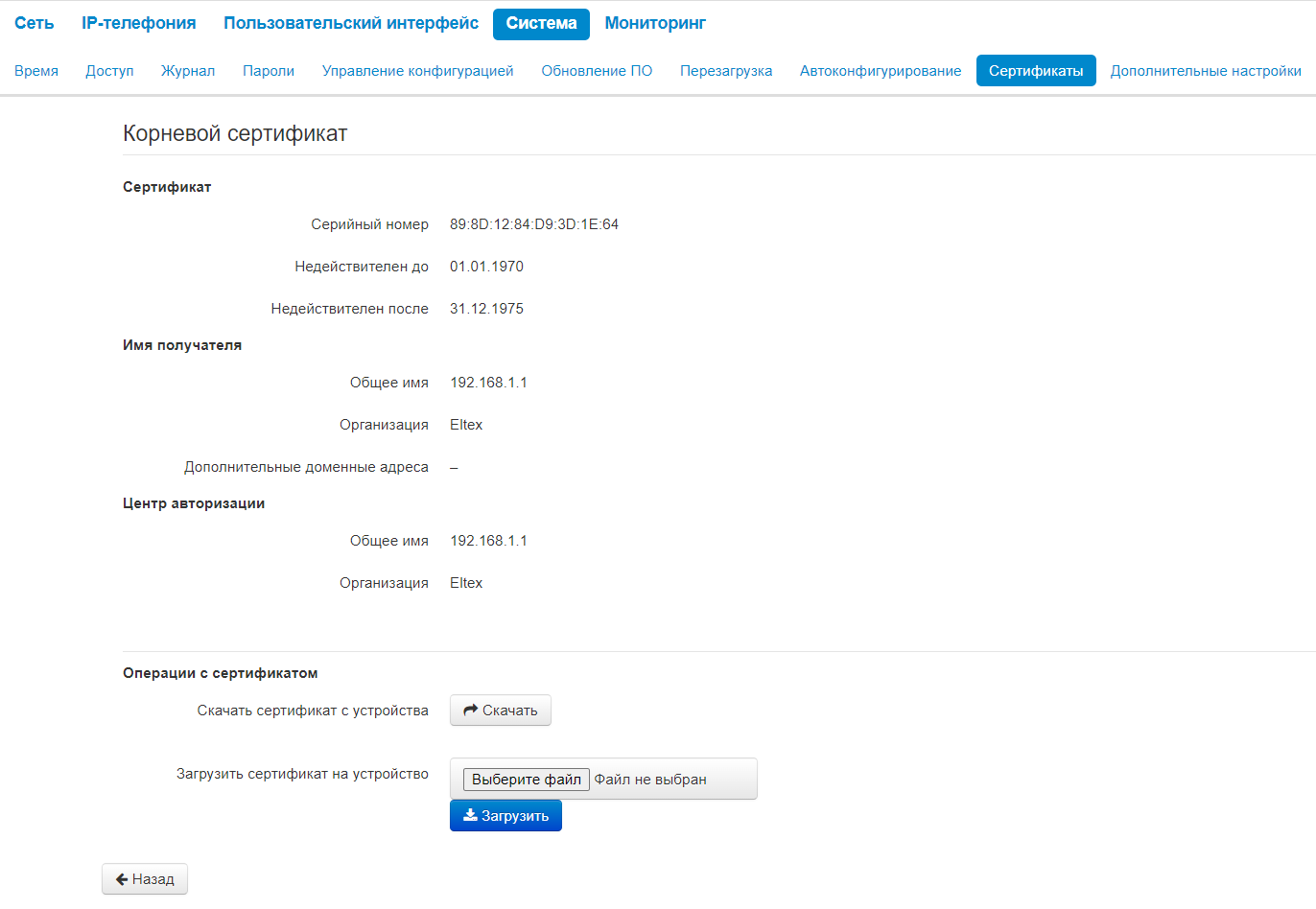Image resolution: width=1316 pixels, height=909 pixels.
Task: Click the Корневой сертификат heading
Action: (x=235, y=133)
